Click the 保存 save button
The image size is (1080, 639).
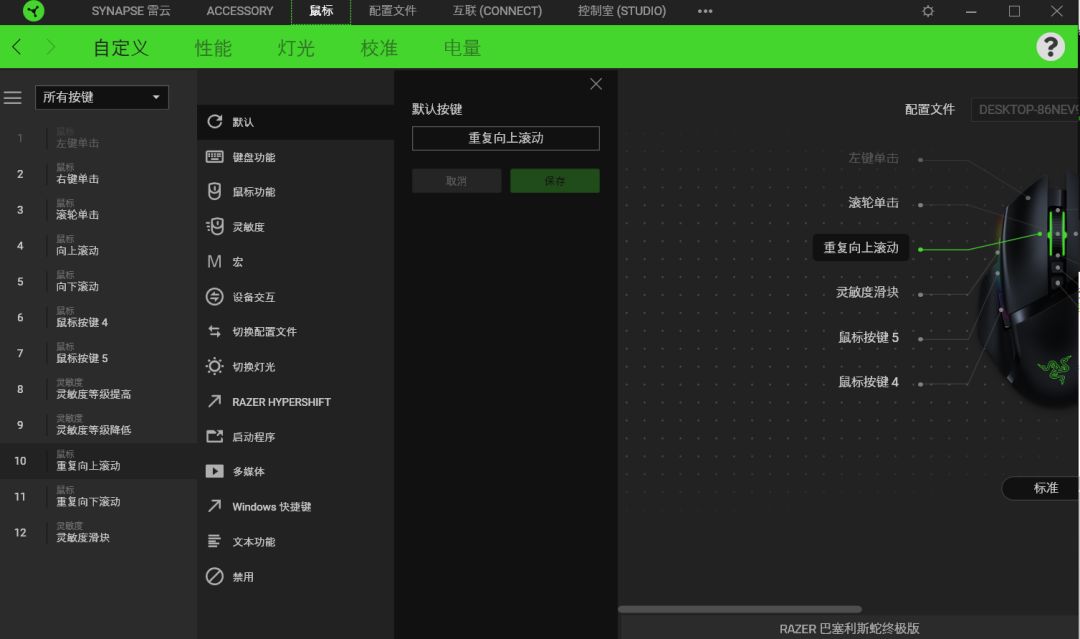554,180
